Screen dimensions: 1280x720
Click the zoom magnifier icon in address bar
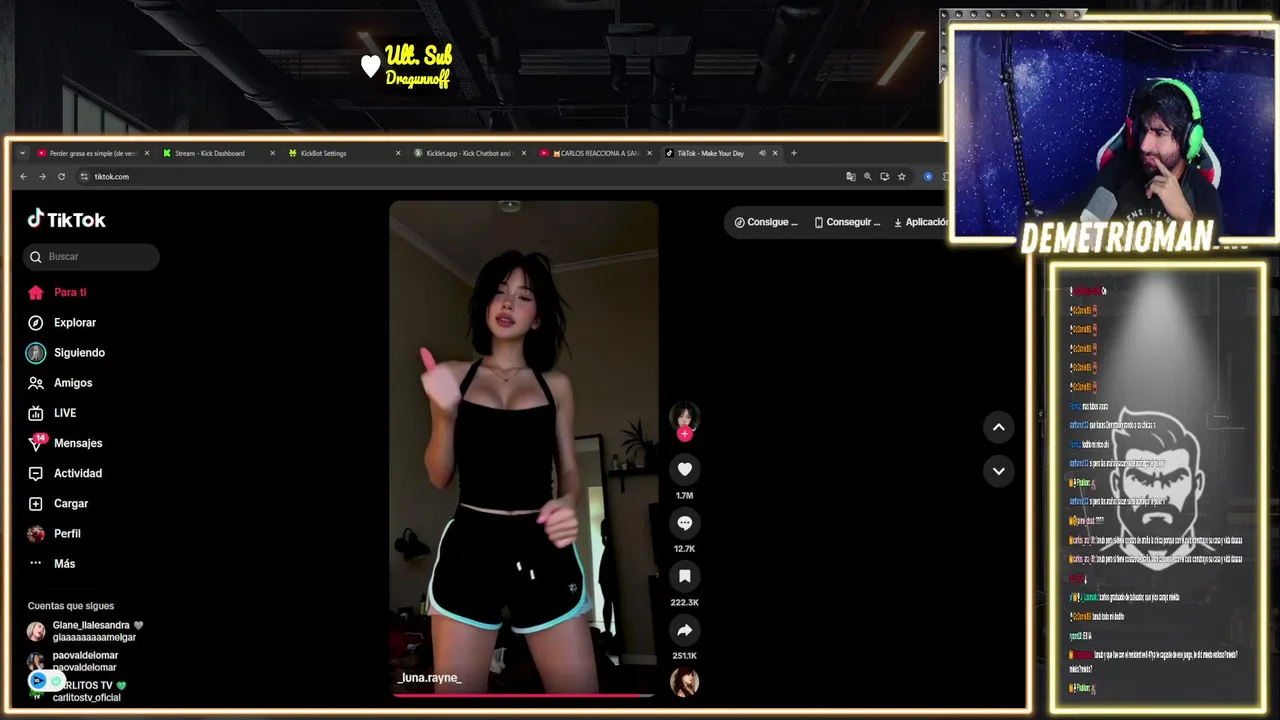pos(868,176)
